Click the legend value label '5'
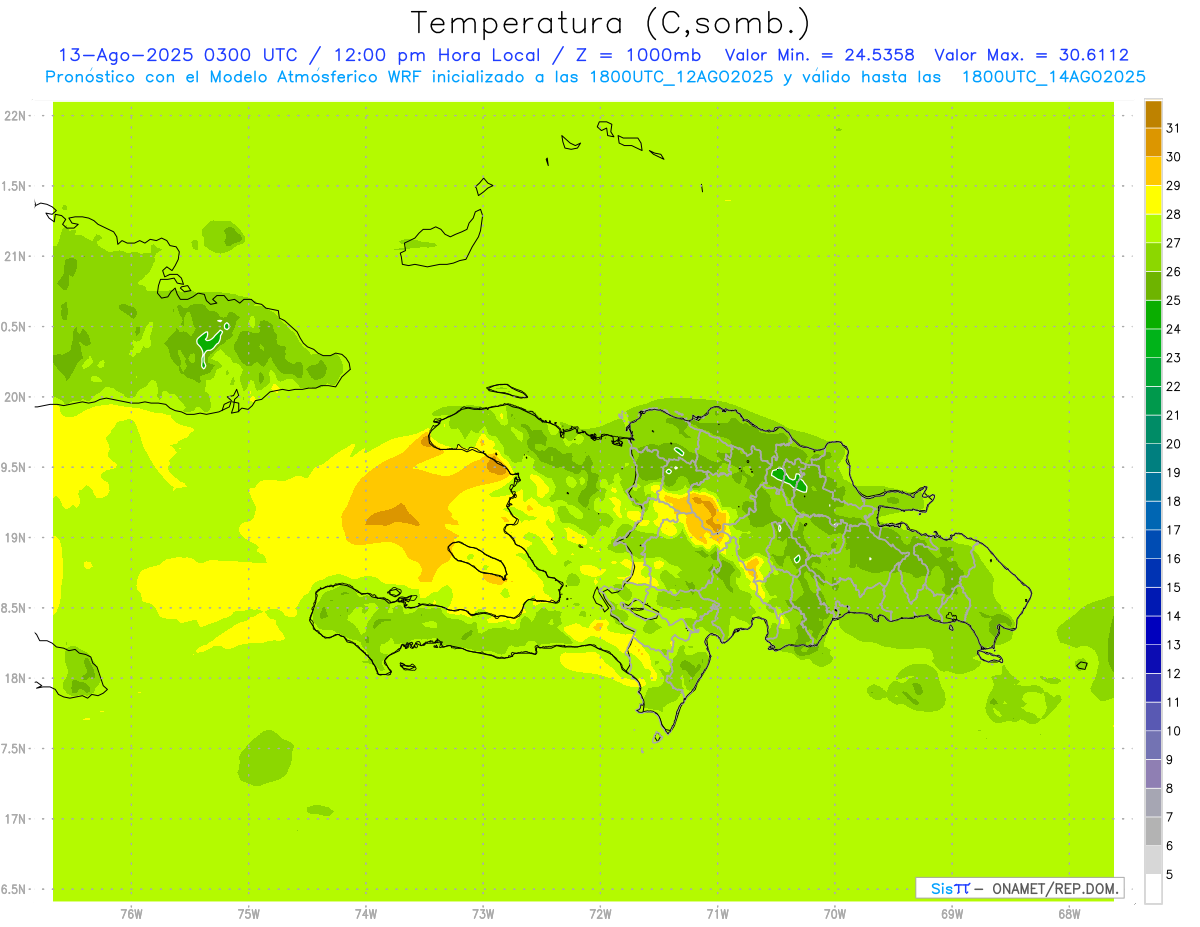Screen dimensions: 1200x927 click(x=1169, y=875)
